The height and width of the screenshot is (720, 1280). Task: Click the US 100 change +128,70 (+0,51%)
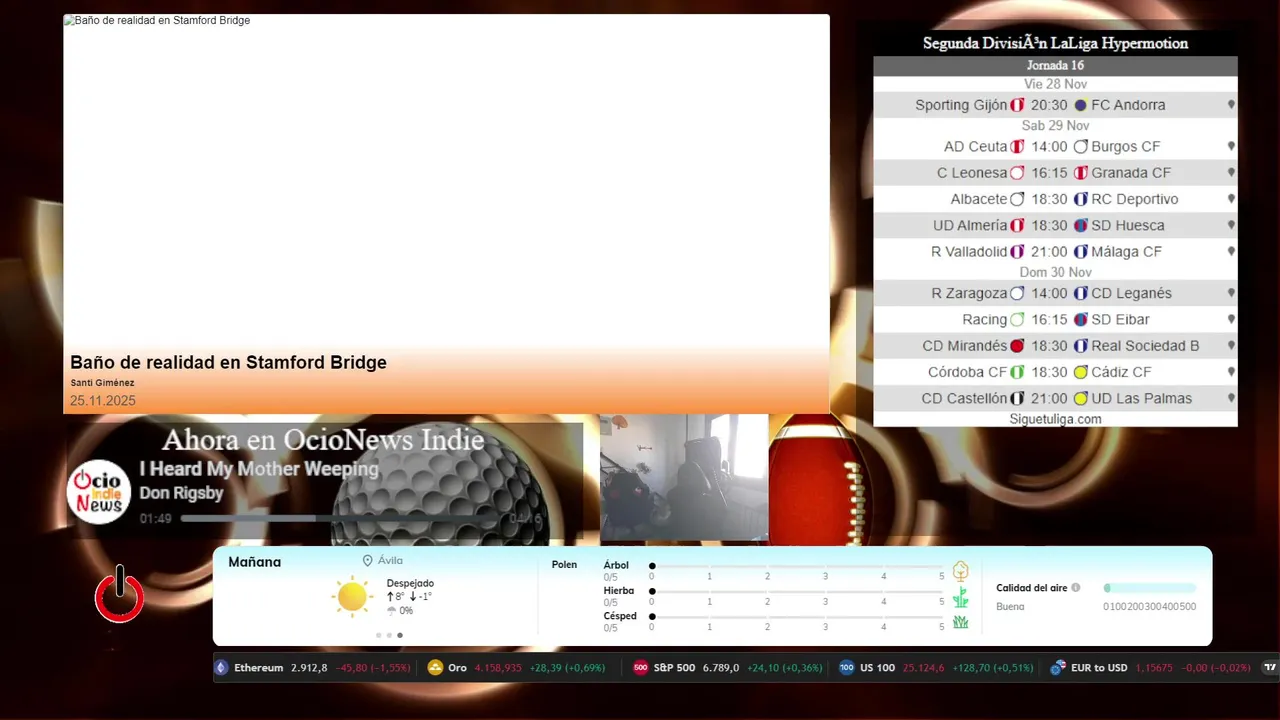[993, 668]
